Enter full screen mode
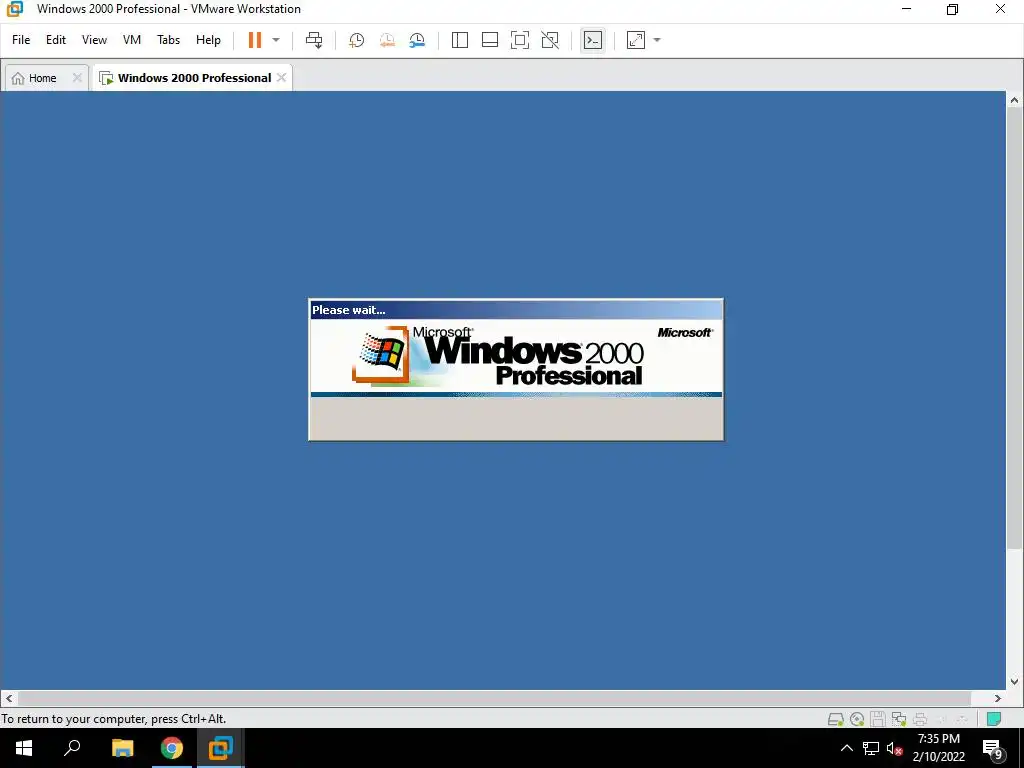The width and height of the screenshot is (1024, 768). coord(520,40)
